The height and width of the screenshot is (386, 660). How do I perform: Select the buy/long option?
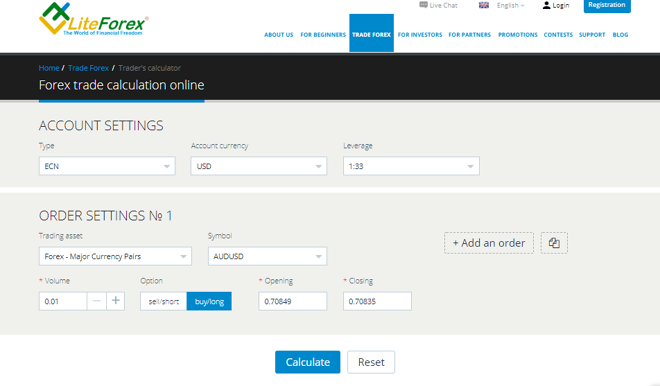(209, 301)
